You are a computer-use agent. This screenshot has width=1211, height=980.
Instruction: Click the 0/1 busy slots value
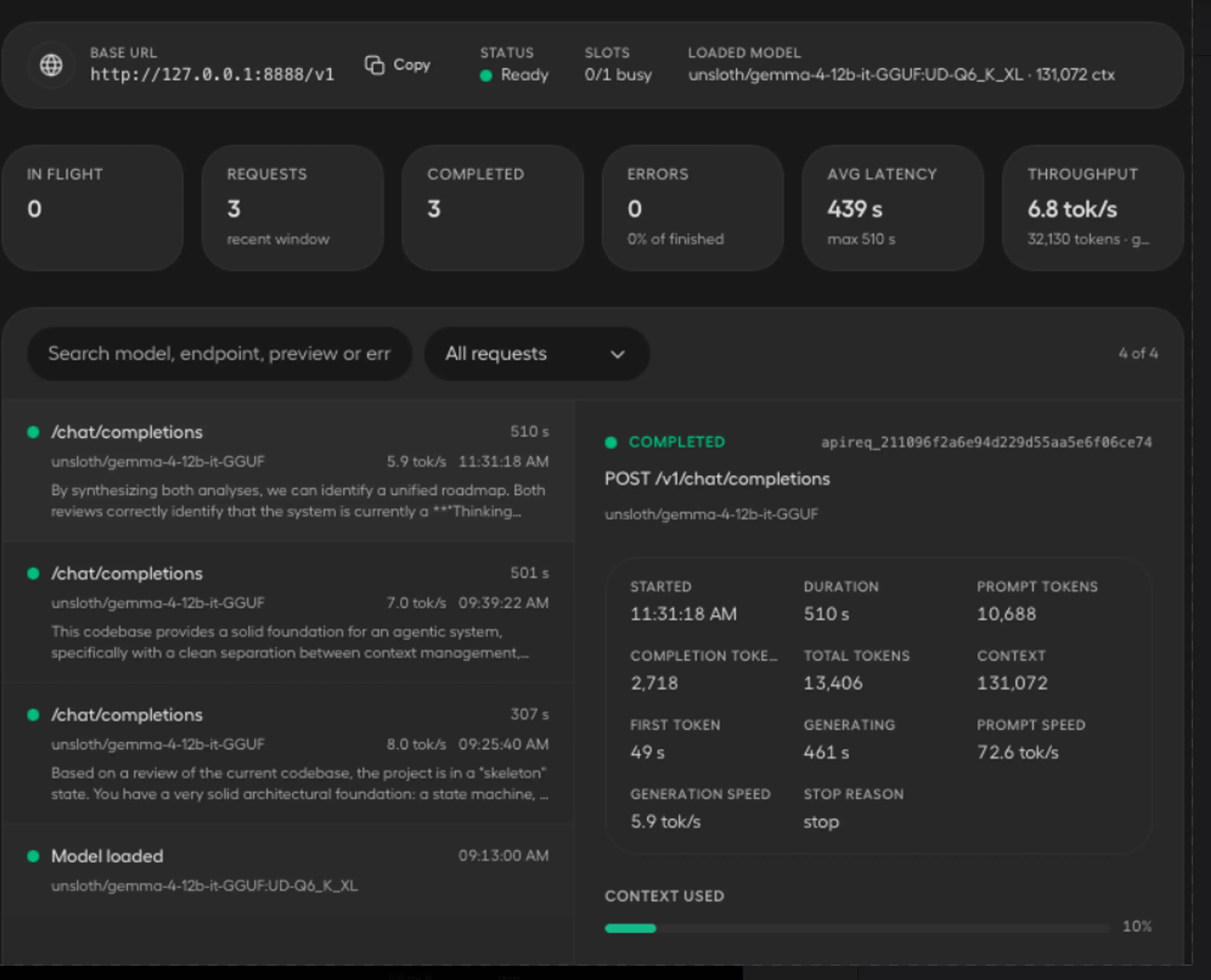pyautogui.click(x=618, y=74)
